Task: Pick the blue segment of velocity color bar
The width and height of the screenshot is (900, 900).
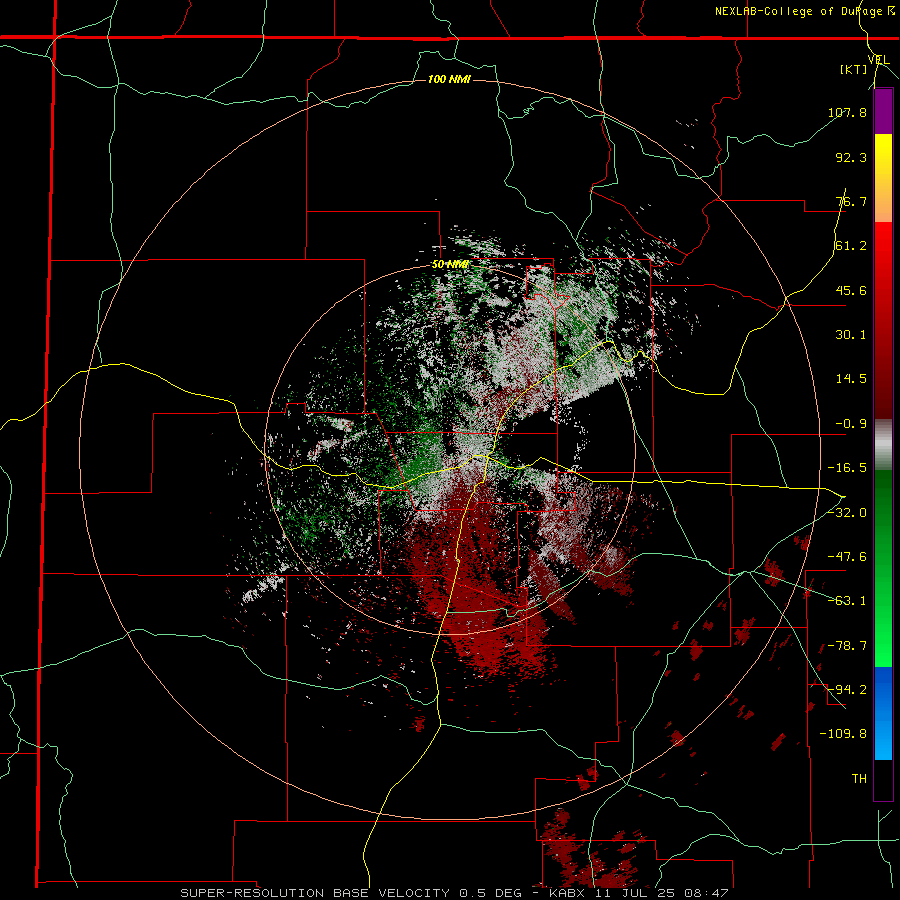Action: 883,713
